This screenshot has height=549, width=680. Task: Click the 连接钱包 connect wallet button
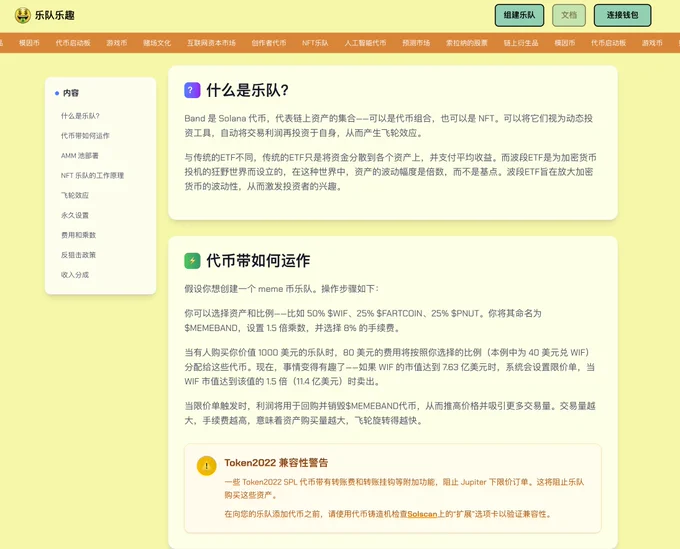622,15
